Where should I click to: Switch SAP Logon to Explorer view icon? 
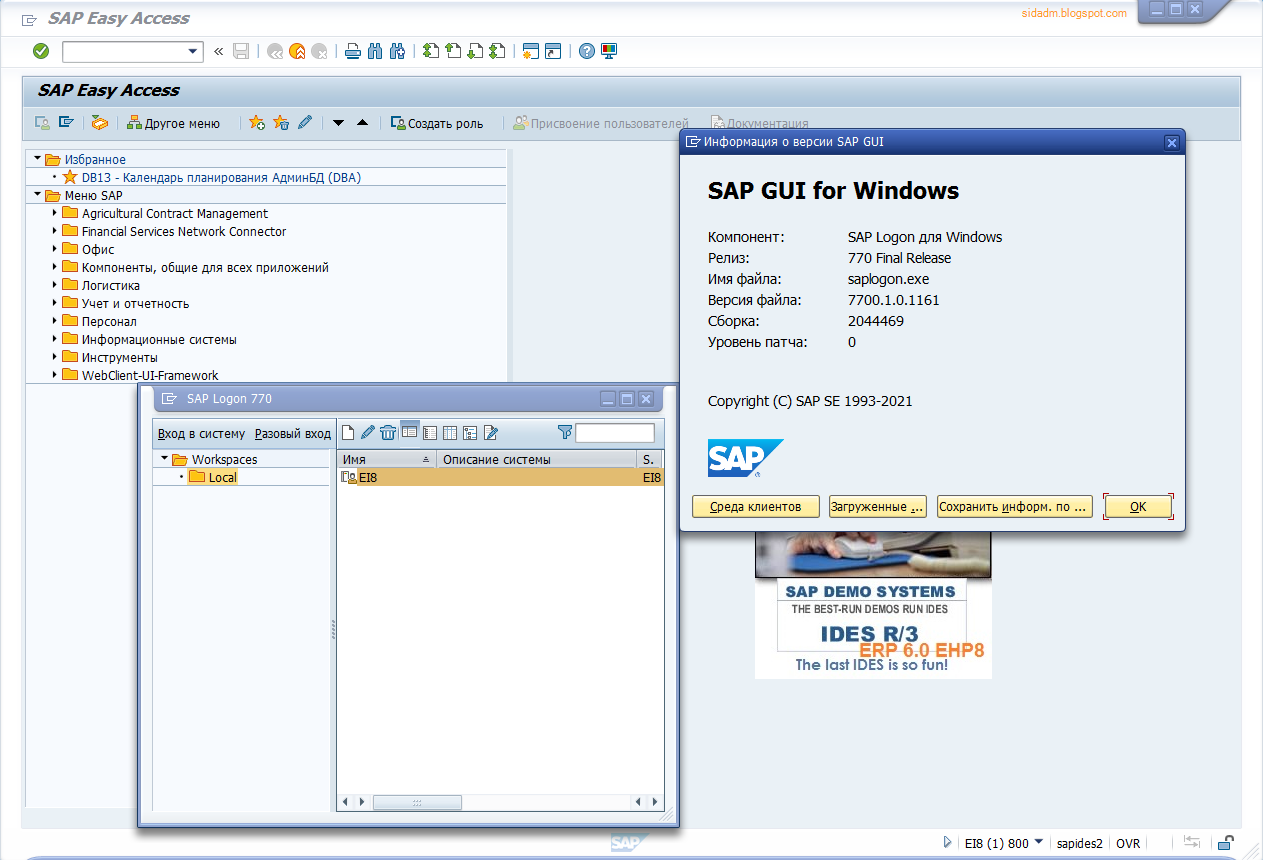[409, 433]
